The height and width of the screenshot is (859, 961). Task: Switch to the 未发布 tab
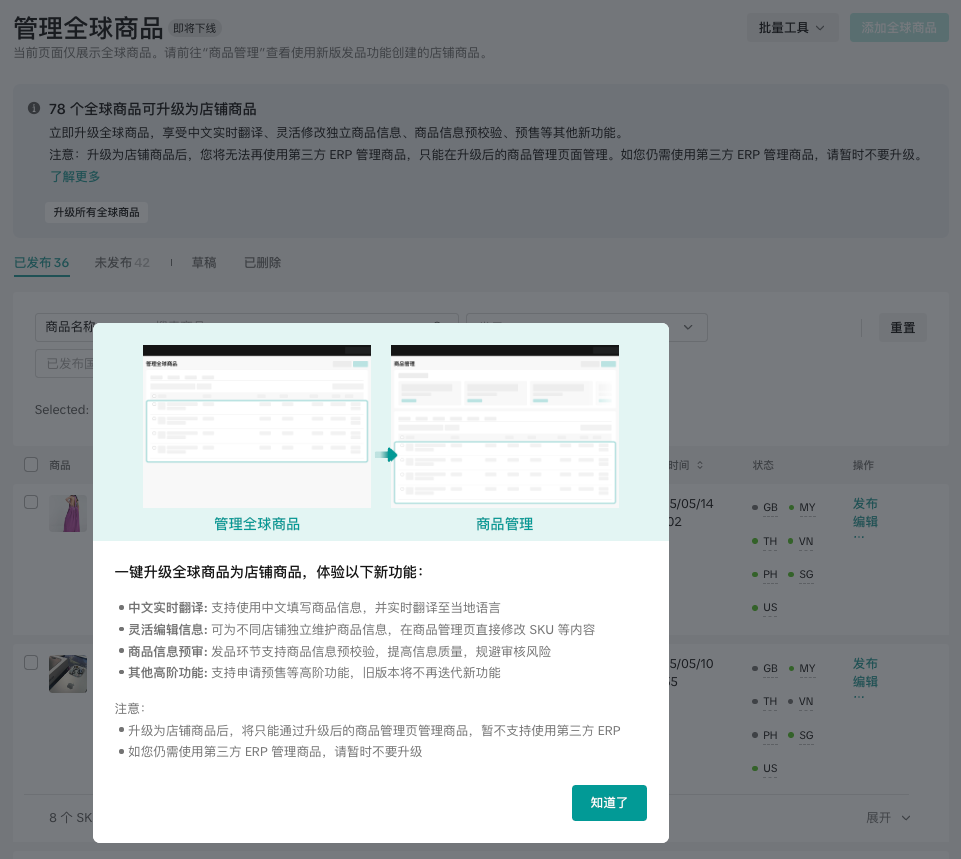click(122, 263)
